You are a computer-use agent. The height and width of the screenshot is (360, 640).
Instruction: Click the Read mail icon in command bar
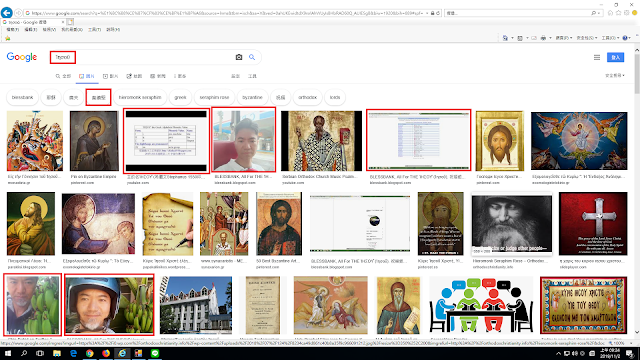(534, 38)
